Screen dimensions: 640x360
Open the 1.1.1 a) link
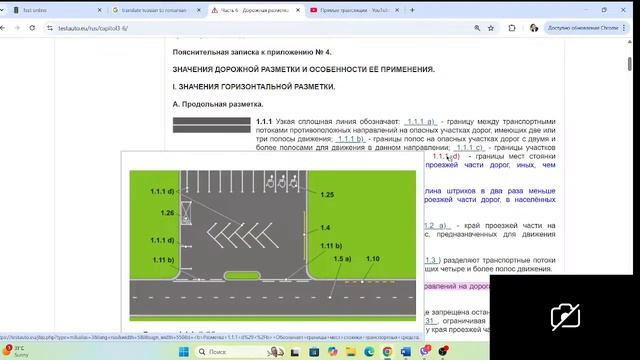[420, 122]
